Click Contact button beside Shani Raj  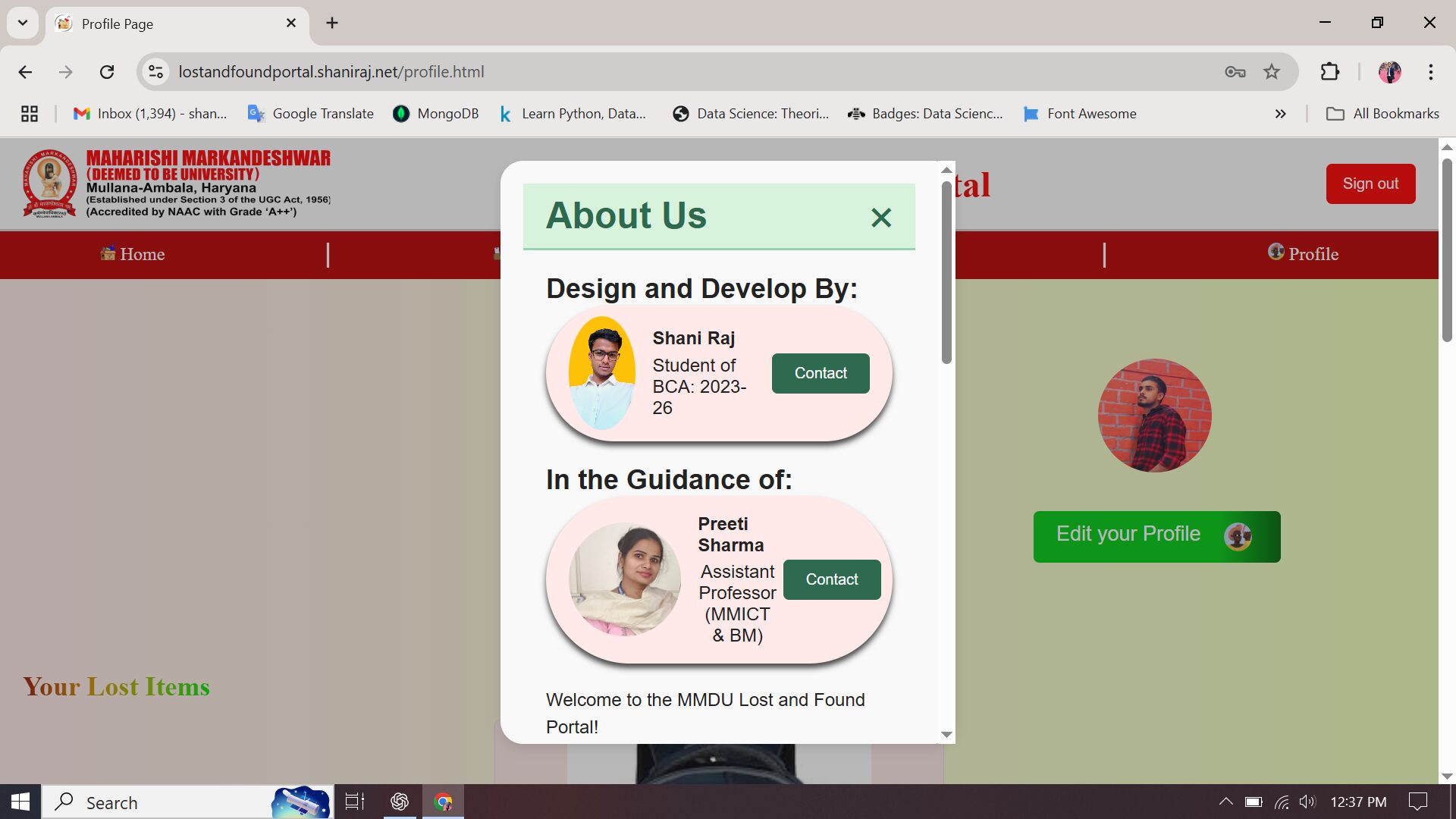[821, 373]
